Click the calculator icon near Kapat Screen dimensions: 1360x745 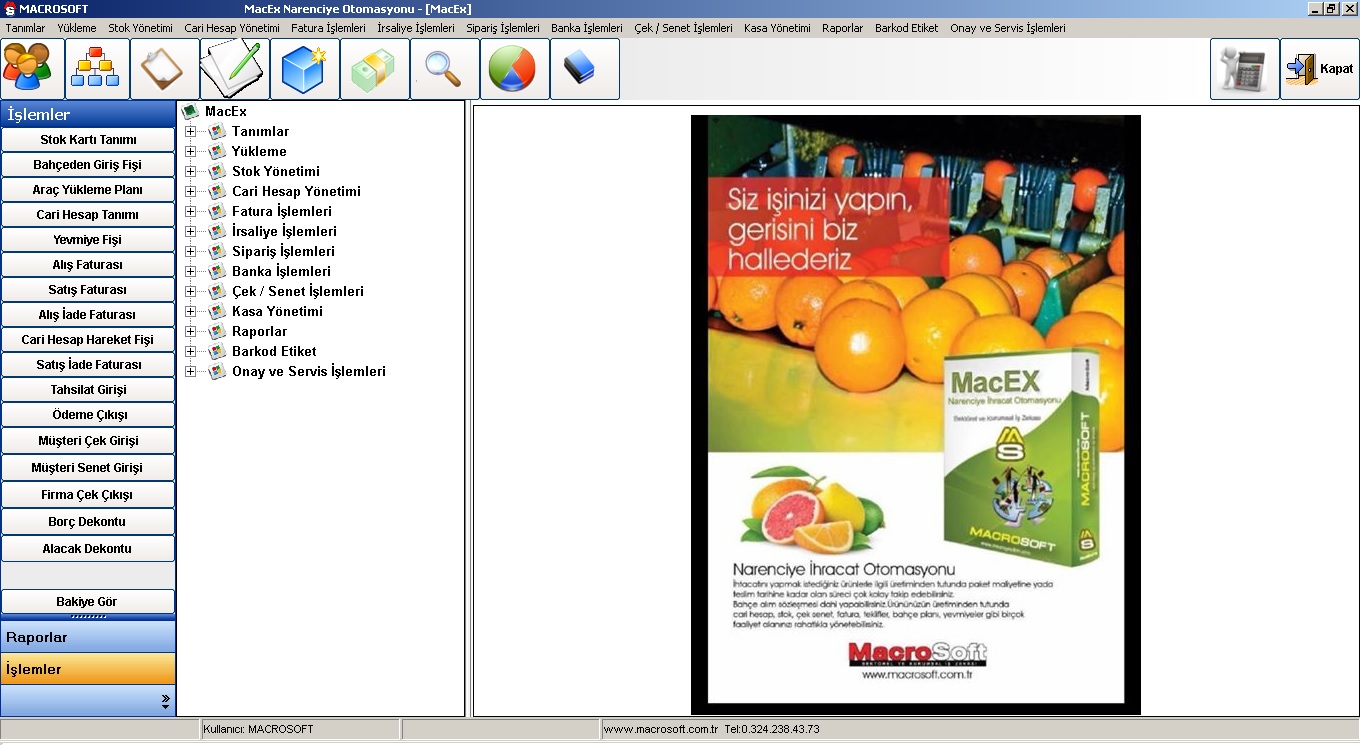click(x=1243, y=70)
